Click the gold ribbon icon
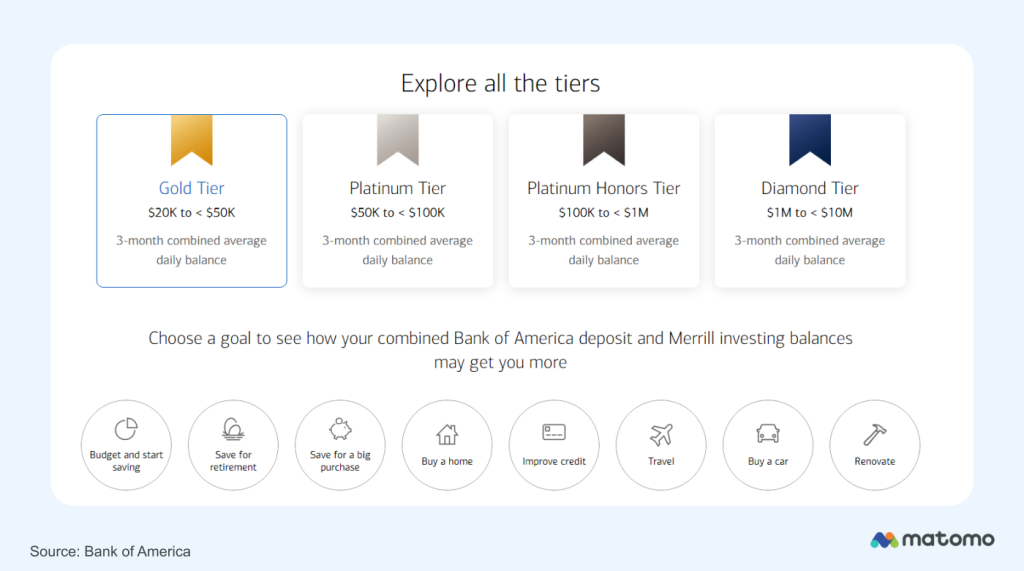This screenshot has height=571, width=1024. pos(191,140)
